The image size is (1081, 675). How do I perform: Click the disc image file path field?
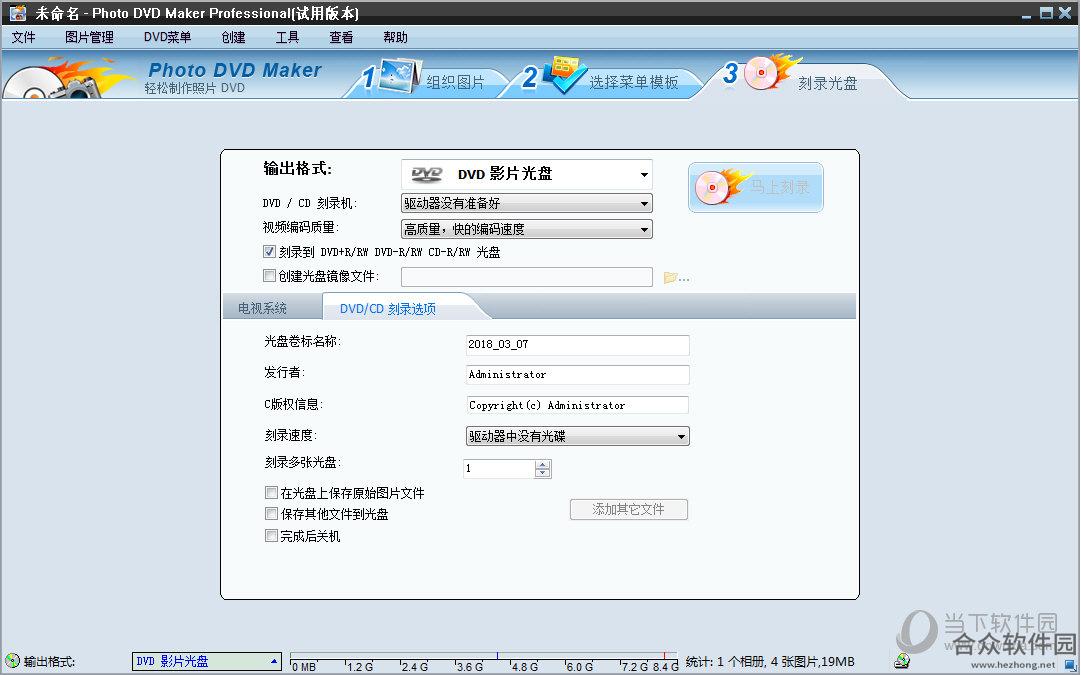[x=527, y=277]
